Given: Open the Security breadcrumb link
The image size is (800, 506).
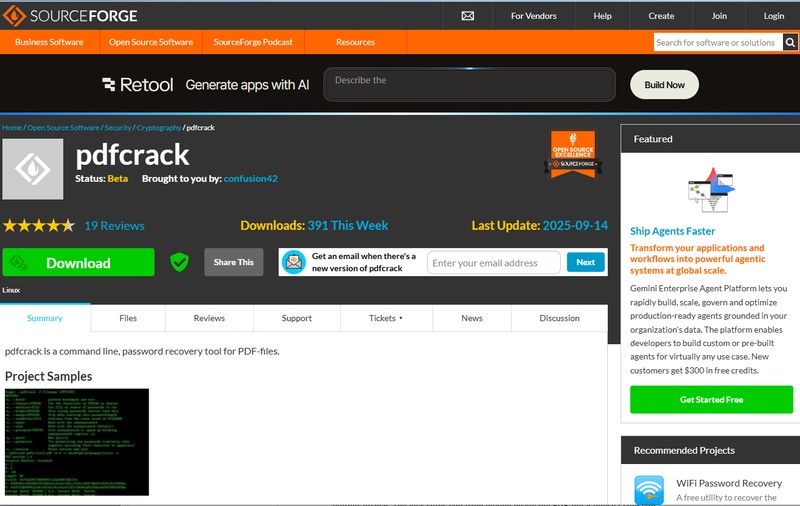Looking at the screenshot, I should [118, 128].
